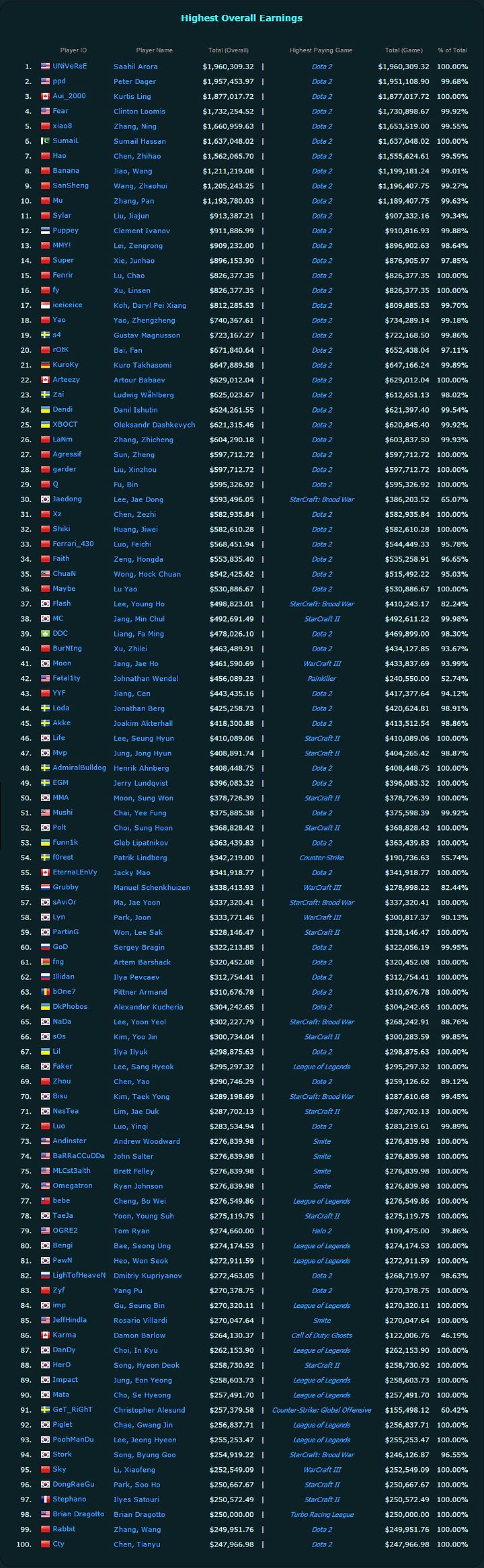Click the Canada flag beside Karma

(46, 1335)
